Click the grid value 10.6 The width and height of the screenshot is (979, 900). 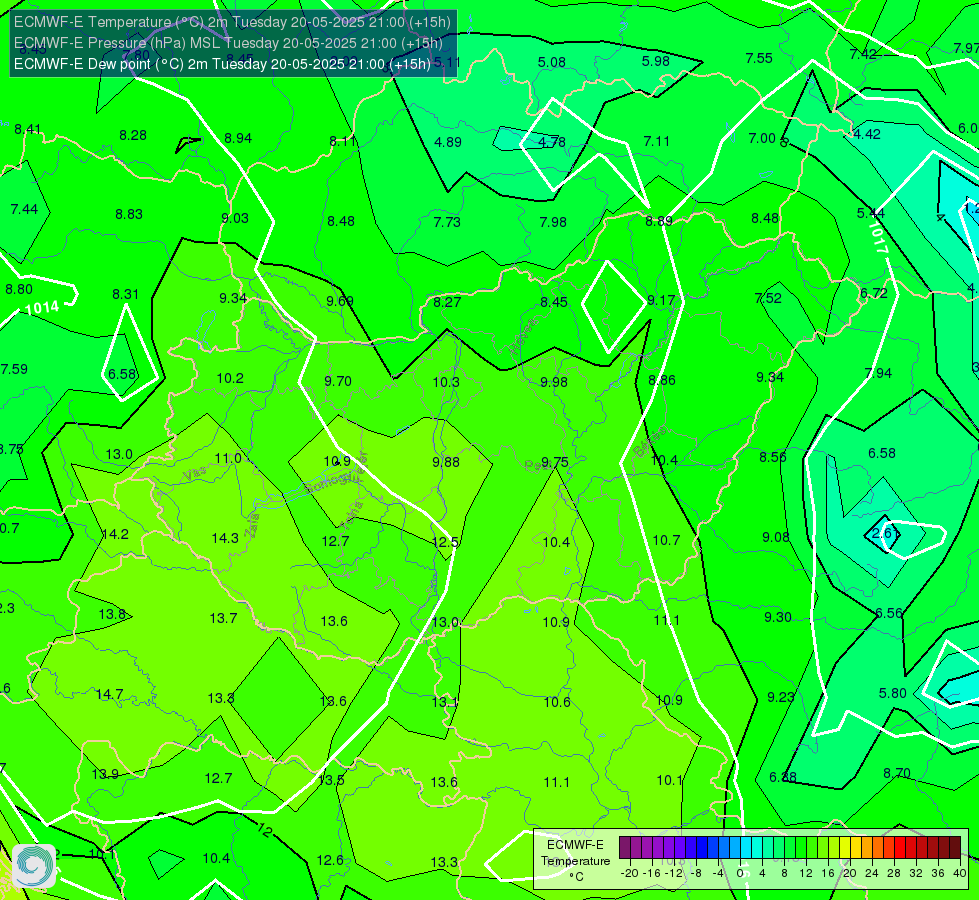click(556, 702)
